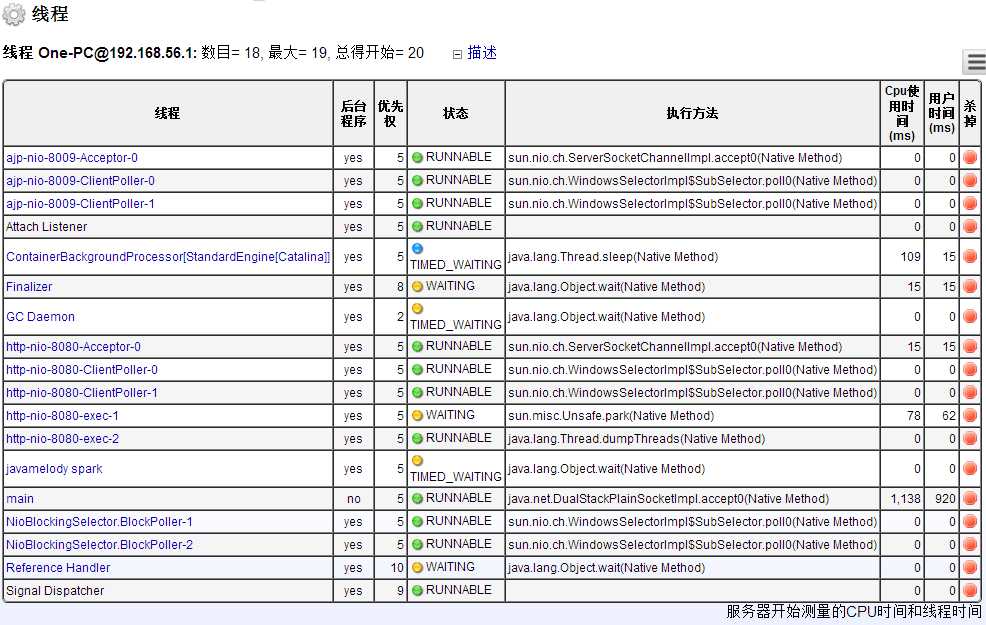Kill the http-nio-8080-ClientPoller-0 thread
Image resolution: width=986 pixels, height=625 pixels.
coord(970,370)
